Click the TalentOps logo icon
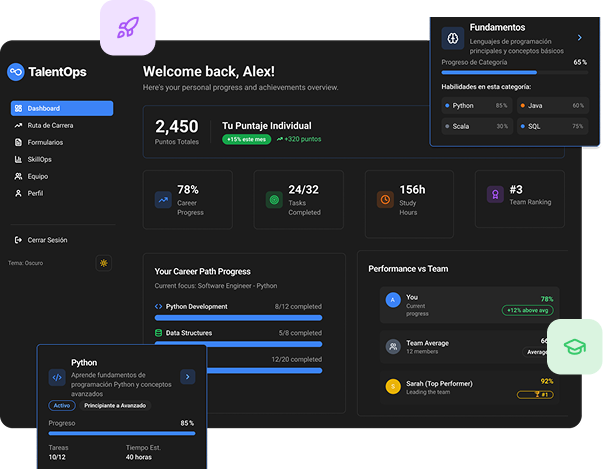Screen dimensions: 603x469 click(15, 71)
